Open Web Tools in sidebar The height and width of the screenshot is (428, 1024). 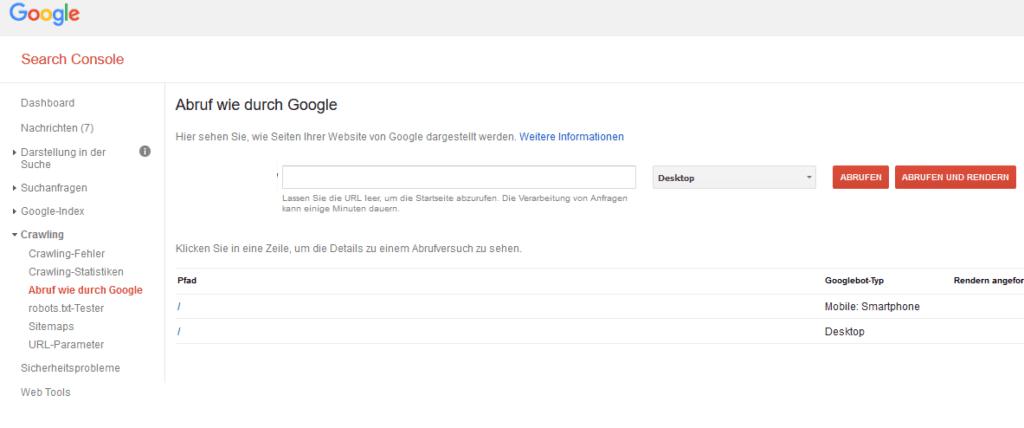point(46,392)
